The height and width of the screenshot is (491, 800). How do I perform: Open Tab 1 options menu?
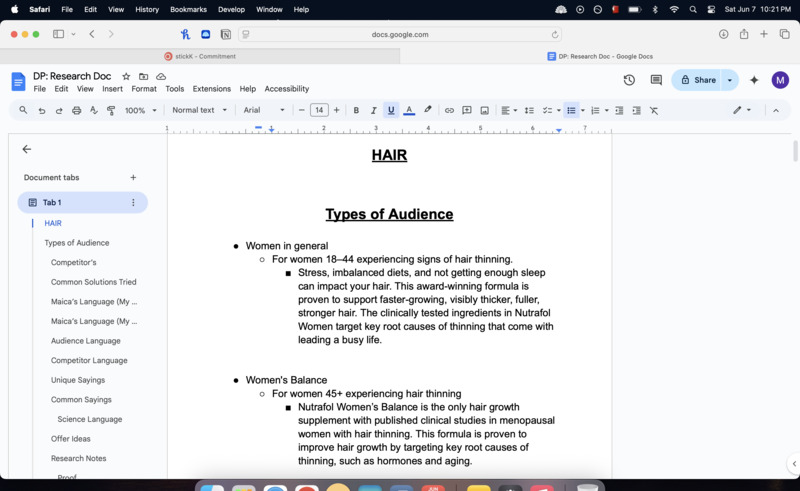click(133, 203)
